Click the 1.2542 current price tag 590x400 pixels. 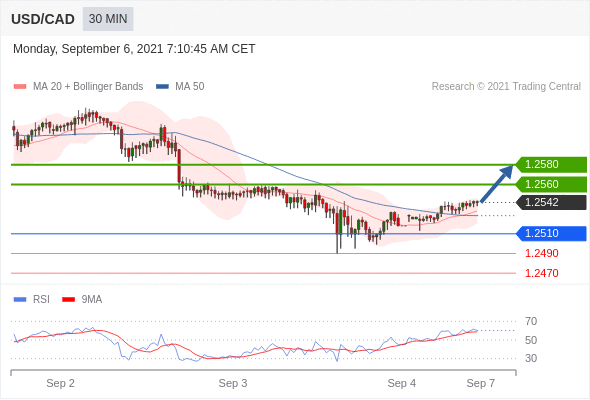(551, 202)
